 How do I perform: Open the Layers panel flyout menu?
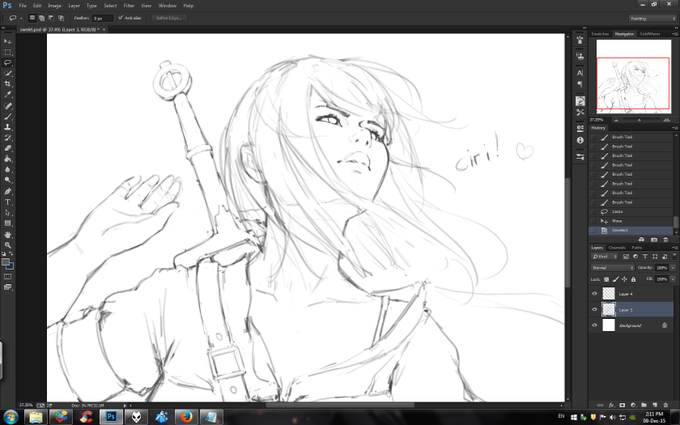pyautogui.click(x=674, y=248)
